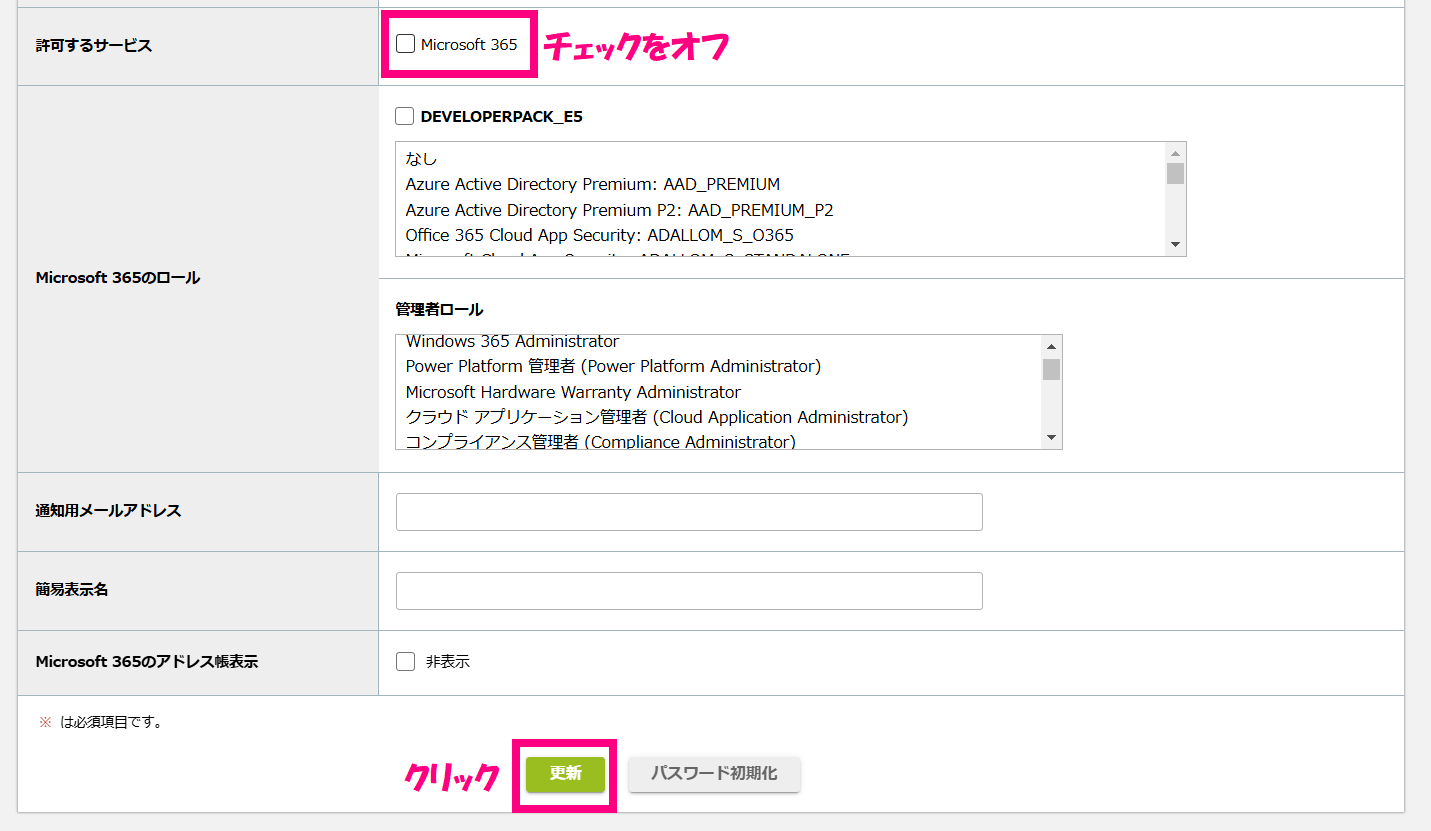Check the DEVELOPERPACK_E5 license checkbox
This screenshot has width=1431, height=831.
point(404,116)
